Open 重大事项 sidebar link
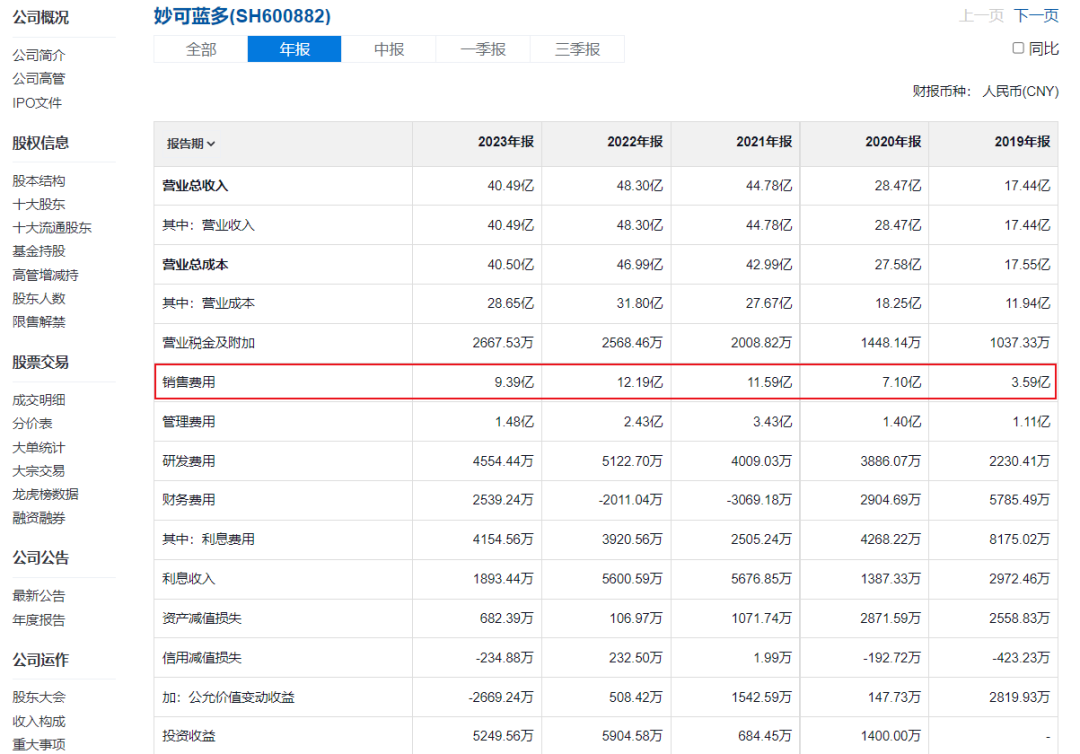Image resolution: width=1080 pixels, height=754 pixels. (x=39, y=745)
